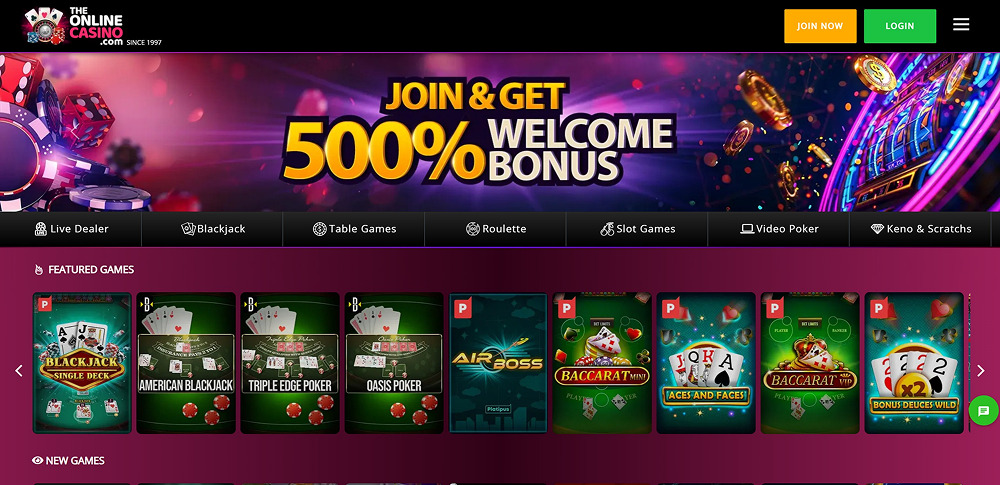Viewport: 1000px width, 485px height.
Task: Click the Keno & Scratchs diamond icon
Action: click(877, 228)
